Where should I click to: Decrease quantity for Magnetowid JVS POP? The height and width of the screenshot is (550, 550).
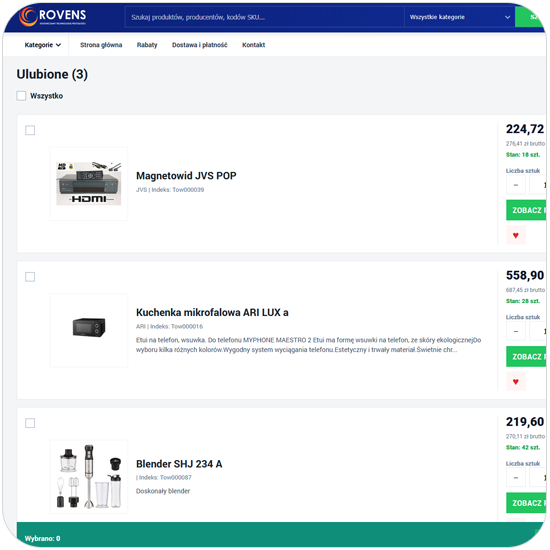click(x=516, y=185)
